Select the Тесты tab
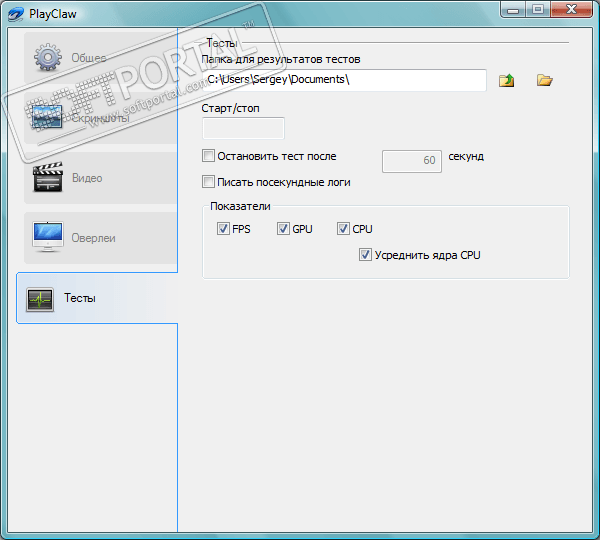 (97, 298)
